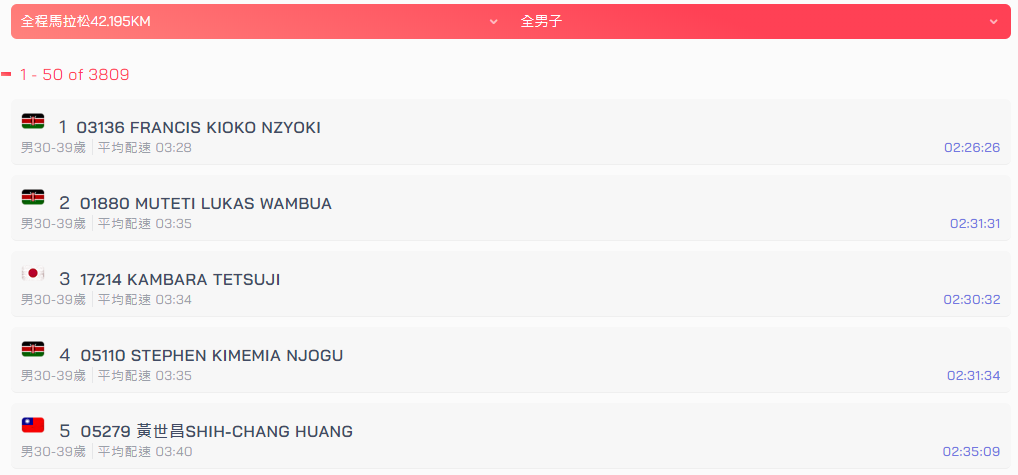1018x475 pixels.
Task: Click finish time 02:30:32
Action: click(972, 300)
